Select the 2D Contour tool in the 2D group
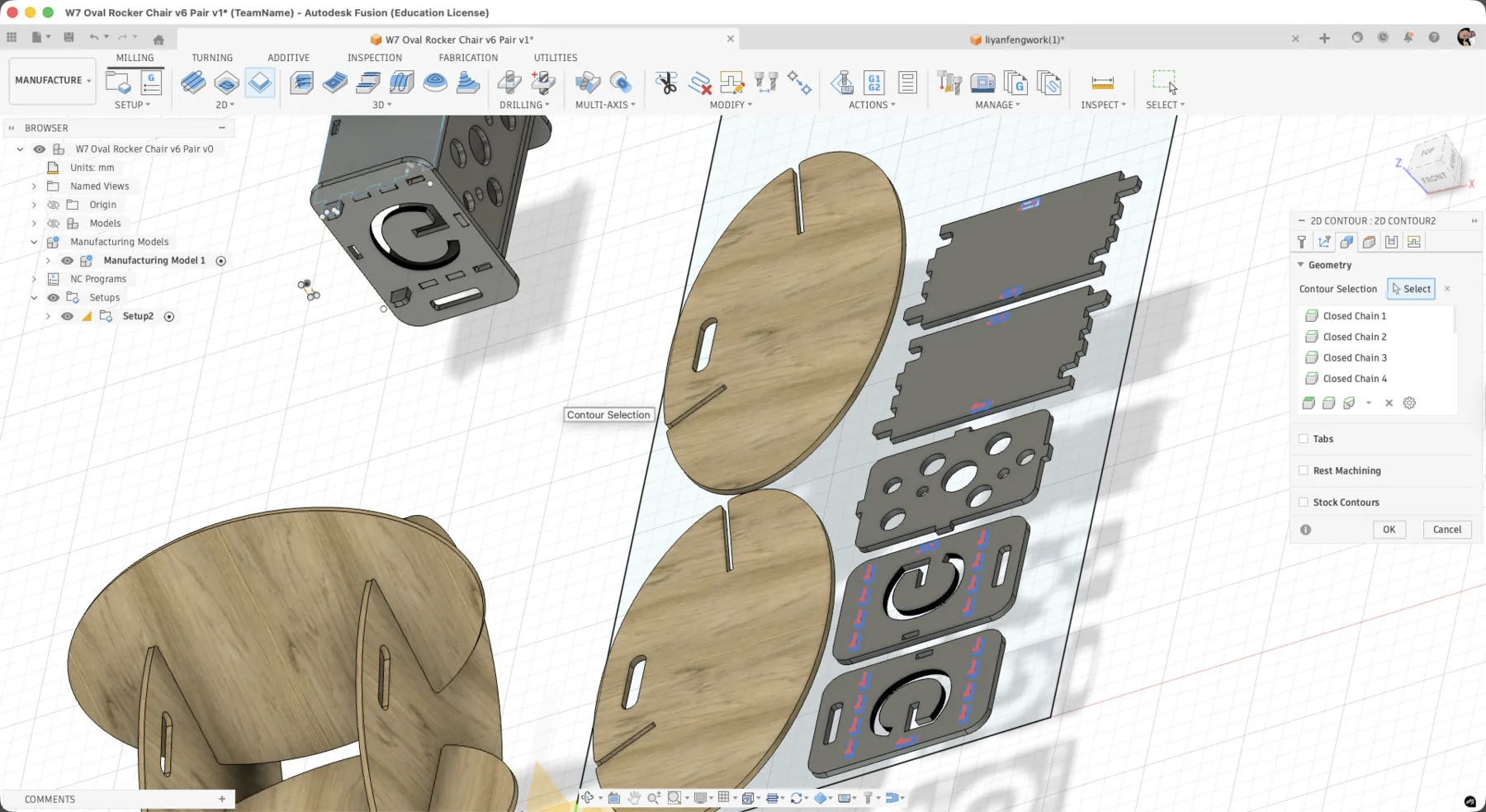This screenshot has height=812, width=1486. (x=260, y=83)
